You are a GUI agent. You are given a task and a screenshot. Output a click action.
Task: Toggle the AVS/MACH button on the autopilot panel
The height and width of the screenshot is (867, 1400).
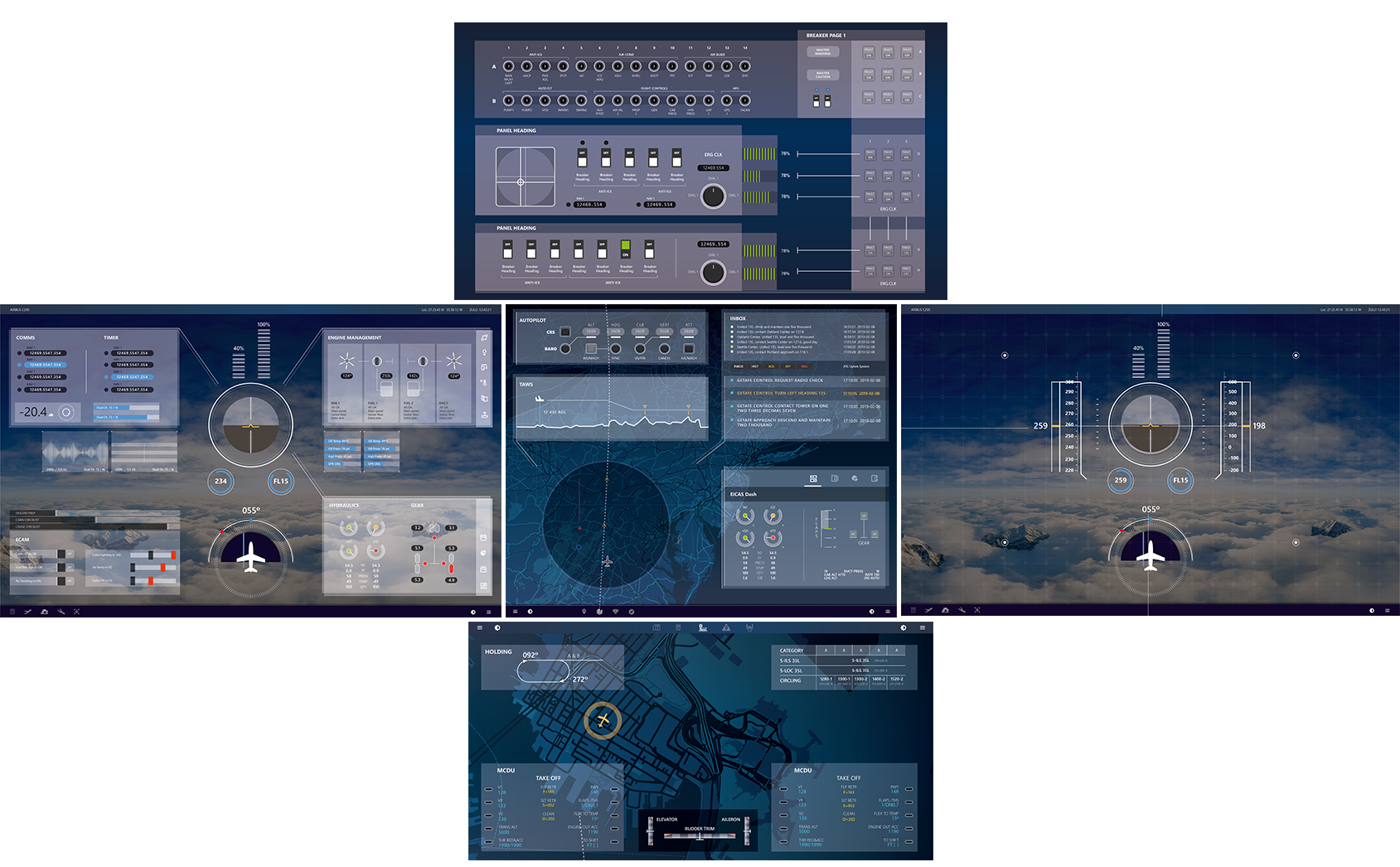point(591,350)
